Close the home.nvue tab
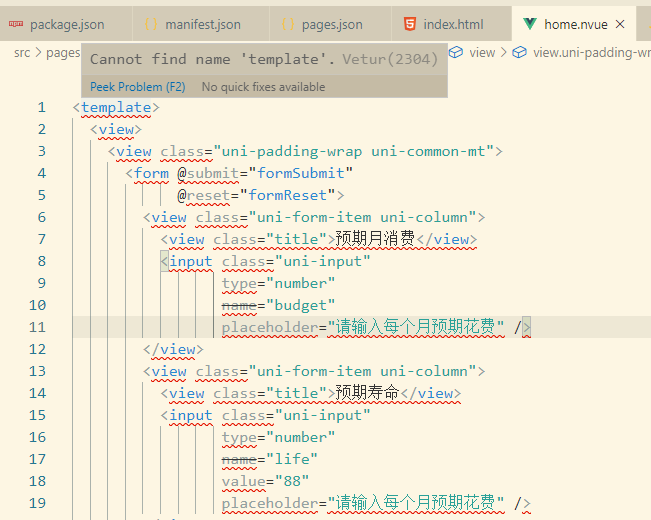651x520 pixels. tap(620, 24)
